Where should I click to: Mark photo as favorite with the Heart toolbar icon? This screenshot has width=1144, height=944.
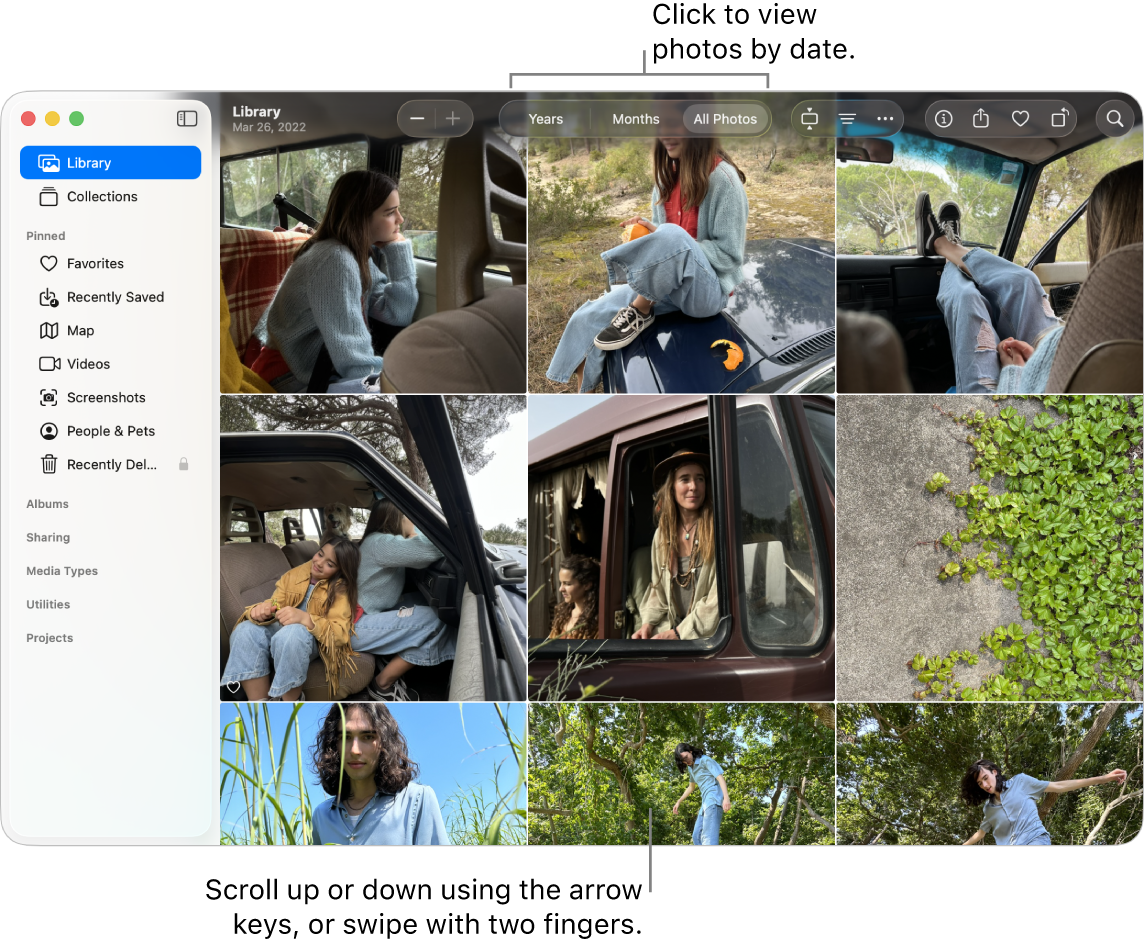point(1020,118)
